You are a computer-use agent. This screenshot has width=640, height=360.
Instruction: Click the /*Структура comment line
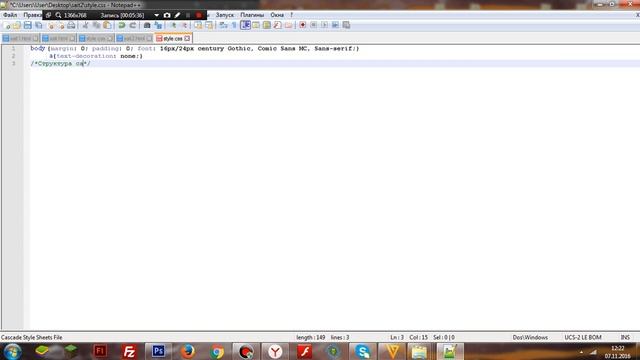tap(60, 64)
